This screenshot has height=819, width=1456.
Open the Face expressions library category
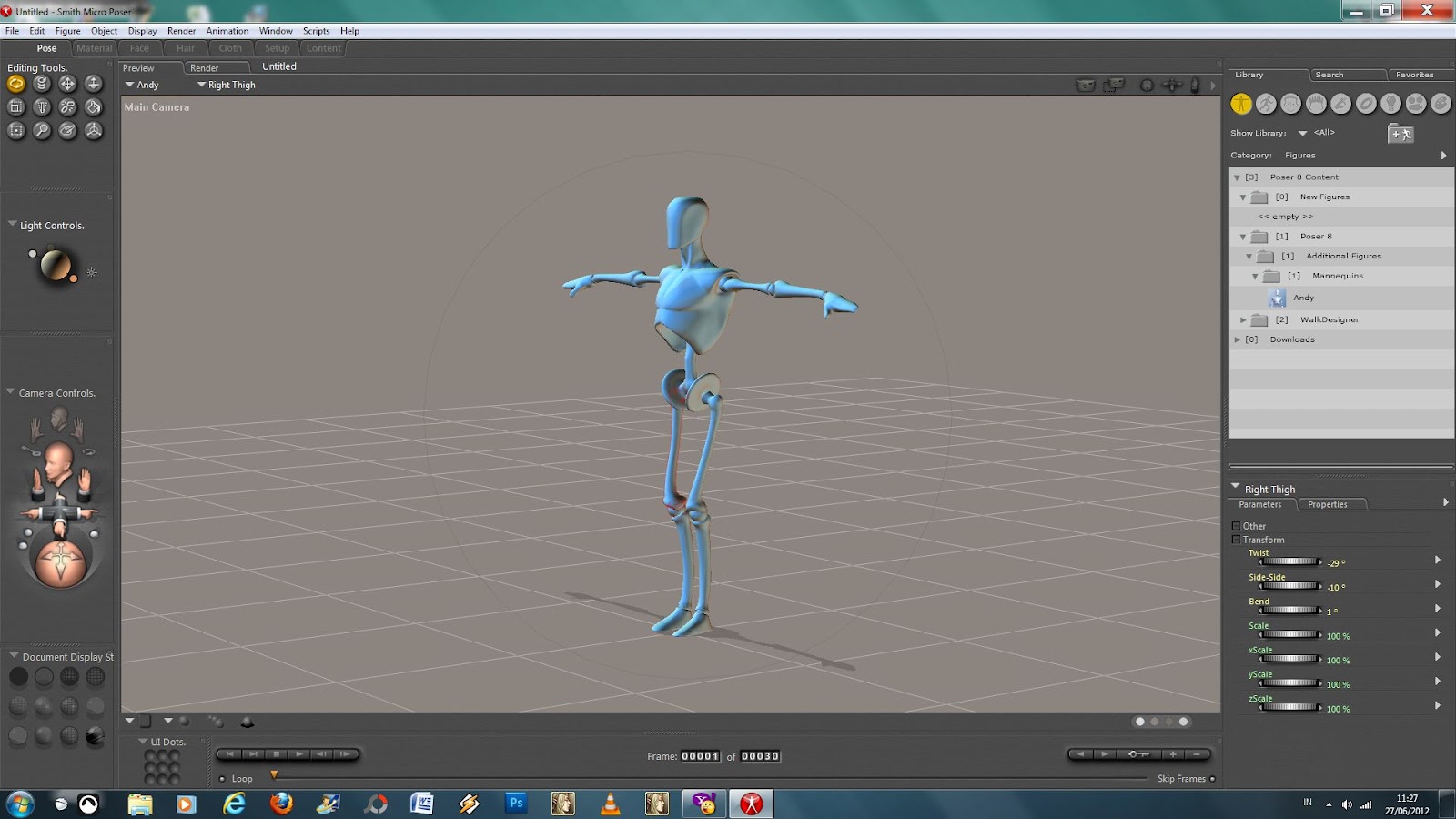pos(1291,104)
